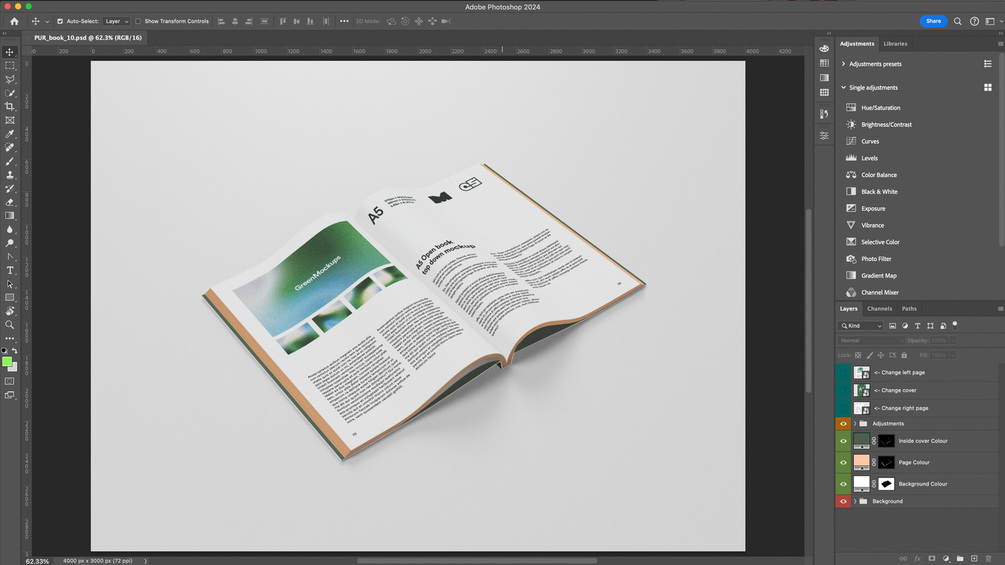Viewport: 1005px width, 565px height.
Task: Expand the Adjustments layer group
Action: coord(854,423)
